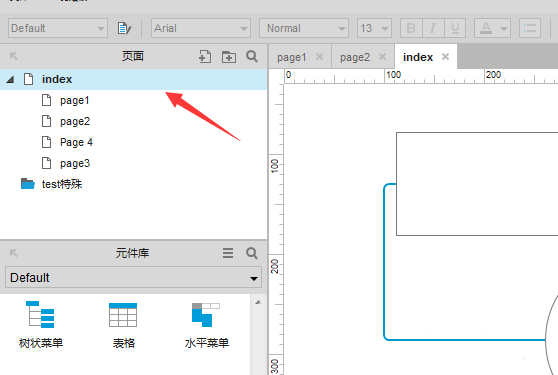Select page3 in the pages tree
This screenshot has width=558, height=375.
[75, 163]
